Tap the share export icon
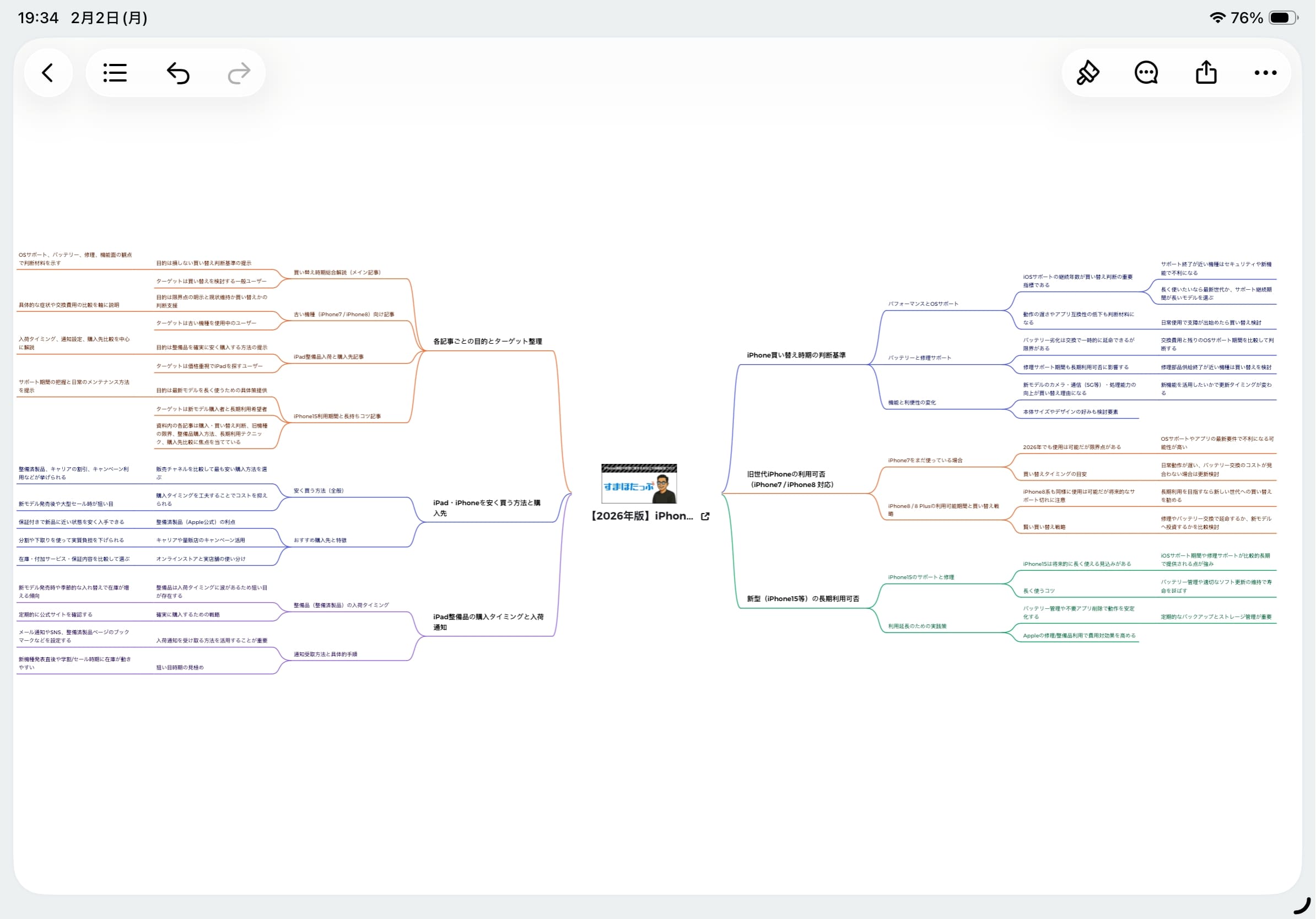 (x=1206, y=73)
